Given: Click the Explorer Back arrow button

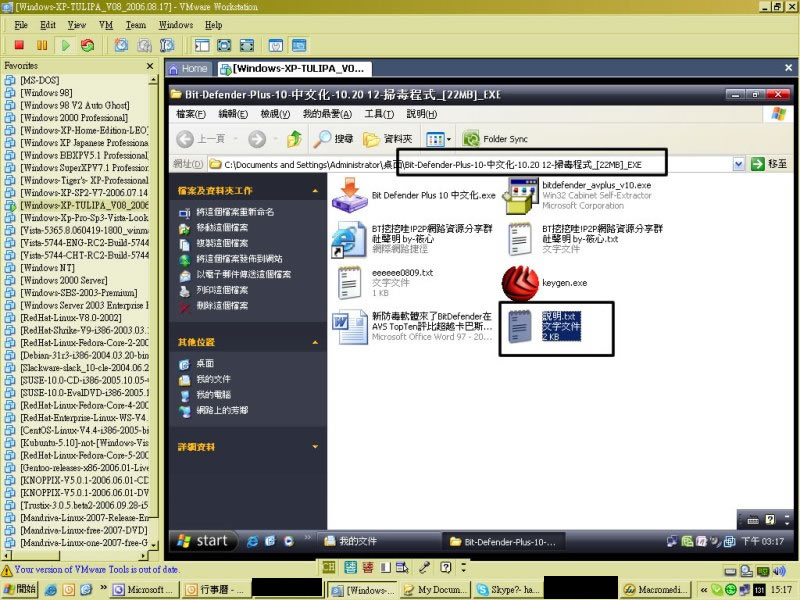Looking at the screenshot, I should pyautogui.click(x=185, y=139).
